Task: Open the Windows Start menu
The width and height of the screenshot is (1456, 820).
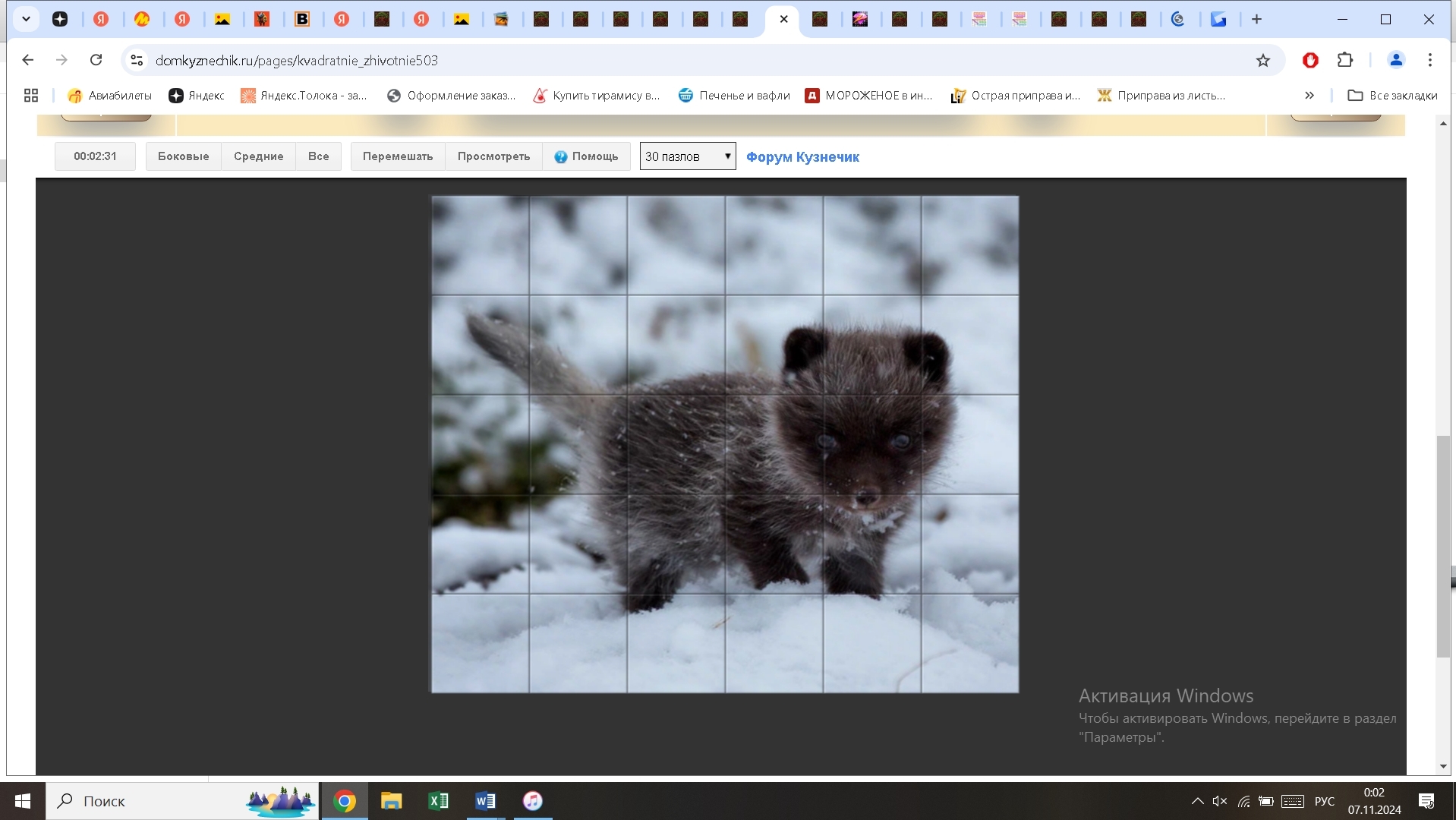Action: tap(23, 801)
